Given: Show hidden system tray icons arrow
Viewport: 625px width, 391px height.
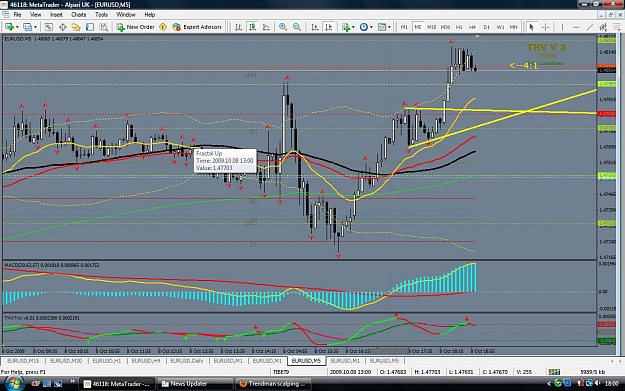Looking at the screenshot, I should tap(549, 384).
